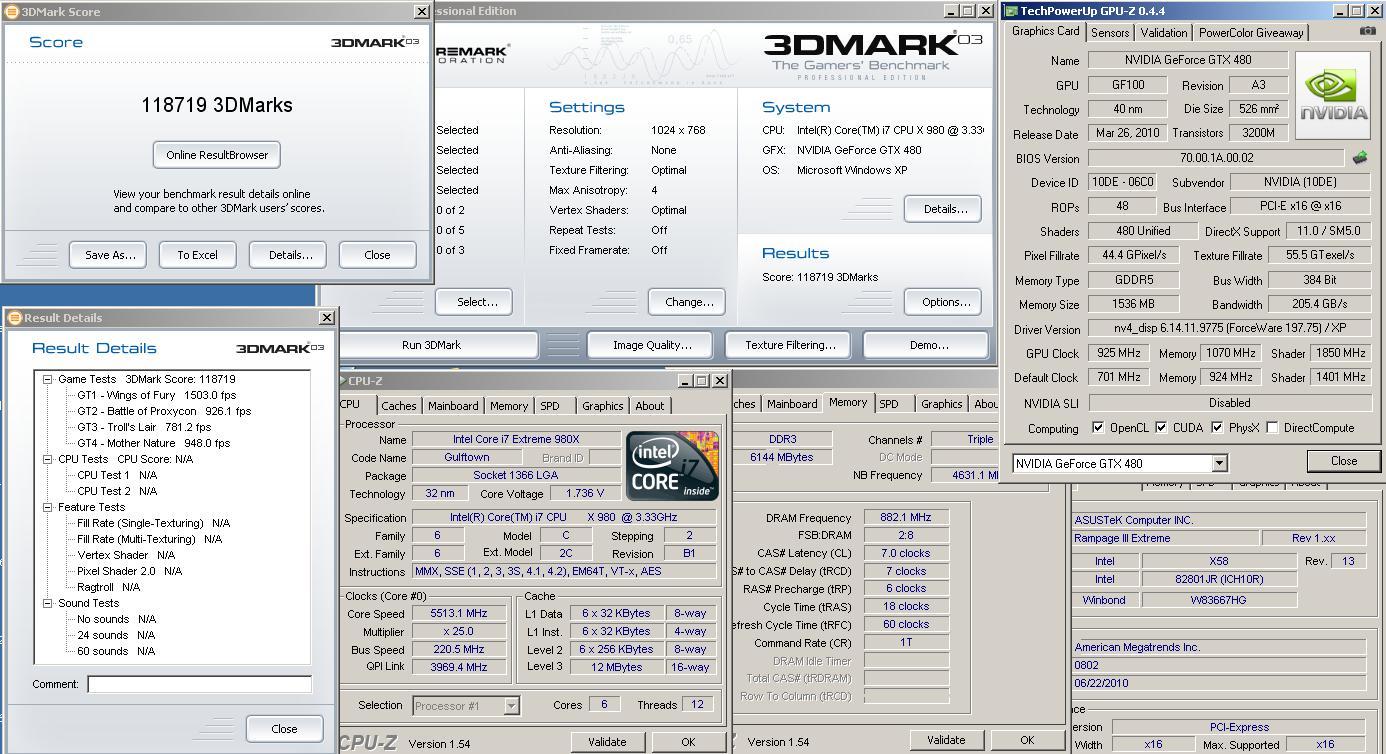Open Image Quality... in 3DMark03
The image size is (1386, 754).
(x=652, y=345)
